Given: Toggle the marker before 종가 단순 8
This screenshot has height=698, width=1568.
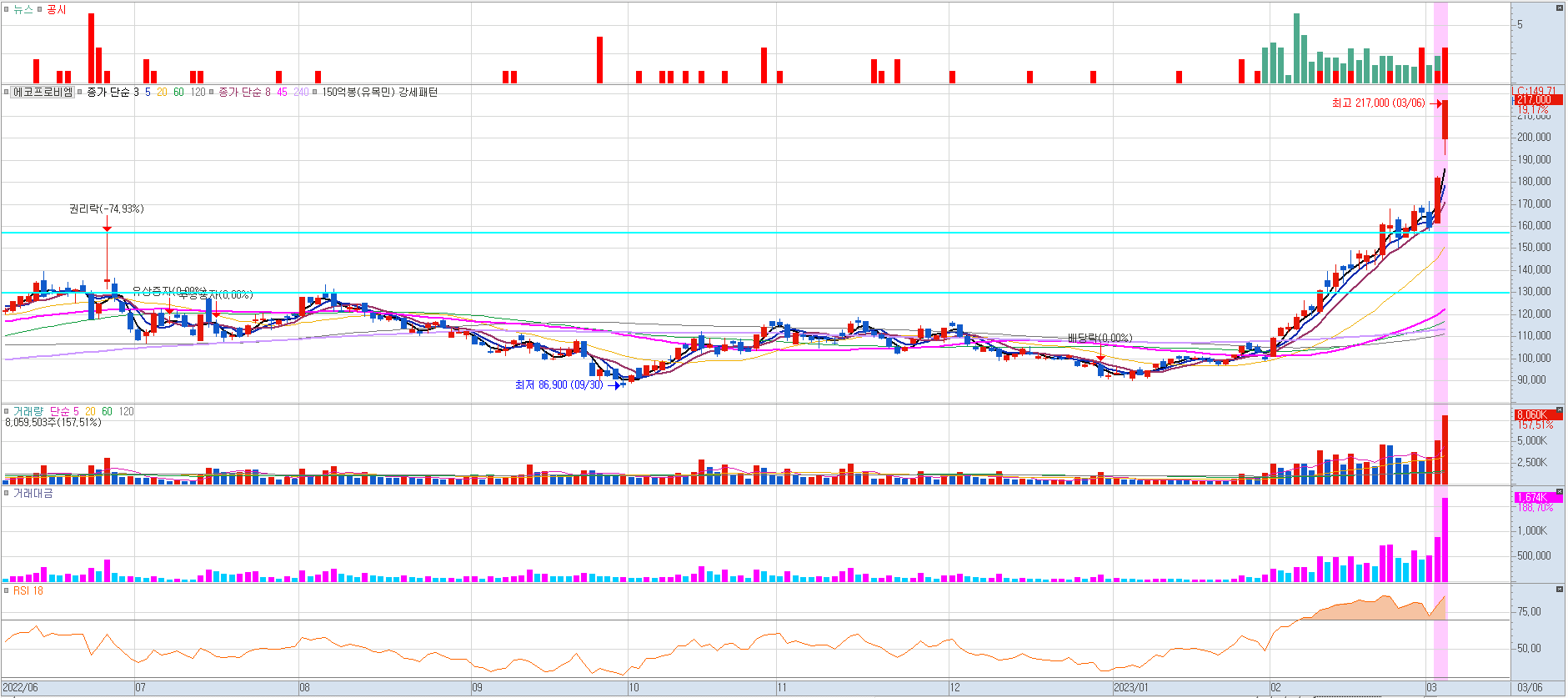Looking at the screenshot, I should coord(212,92).
